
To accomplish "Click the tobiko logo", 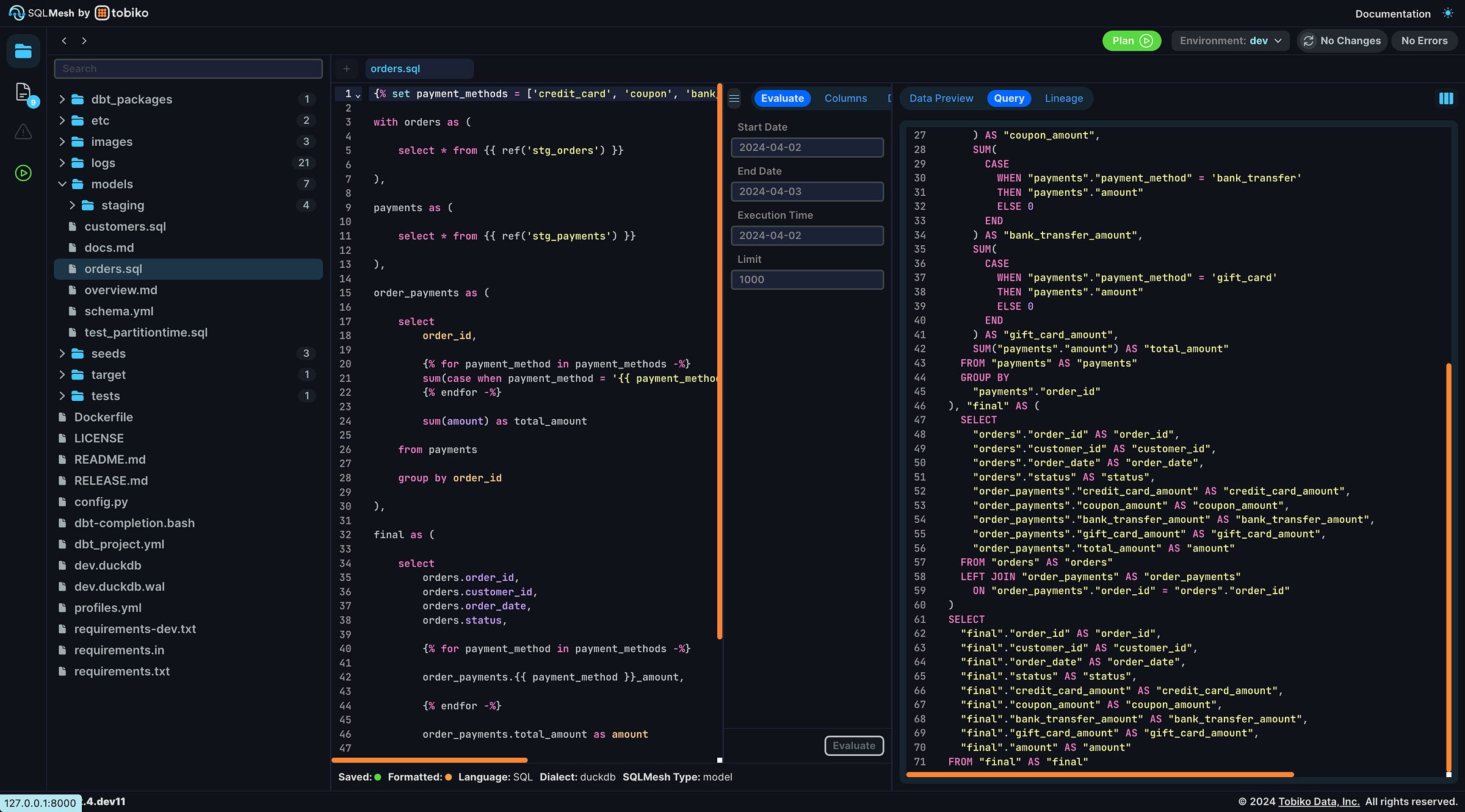I will (122, 13).
